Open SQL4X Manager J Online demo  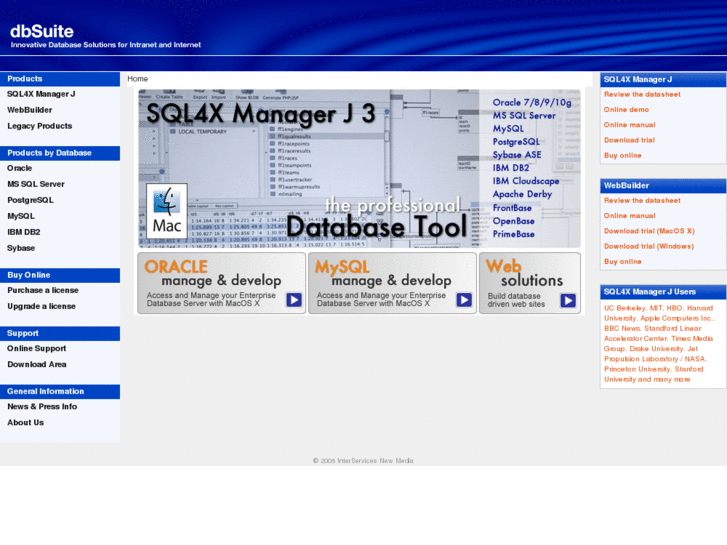[x=626, y=110]
